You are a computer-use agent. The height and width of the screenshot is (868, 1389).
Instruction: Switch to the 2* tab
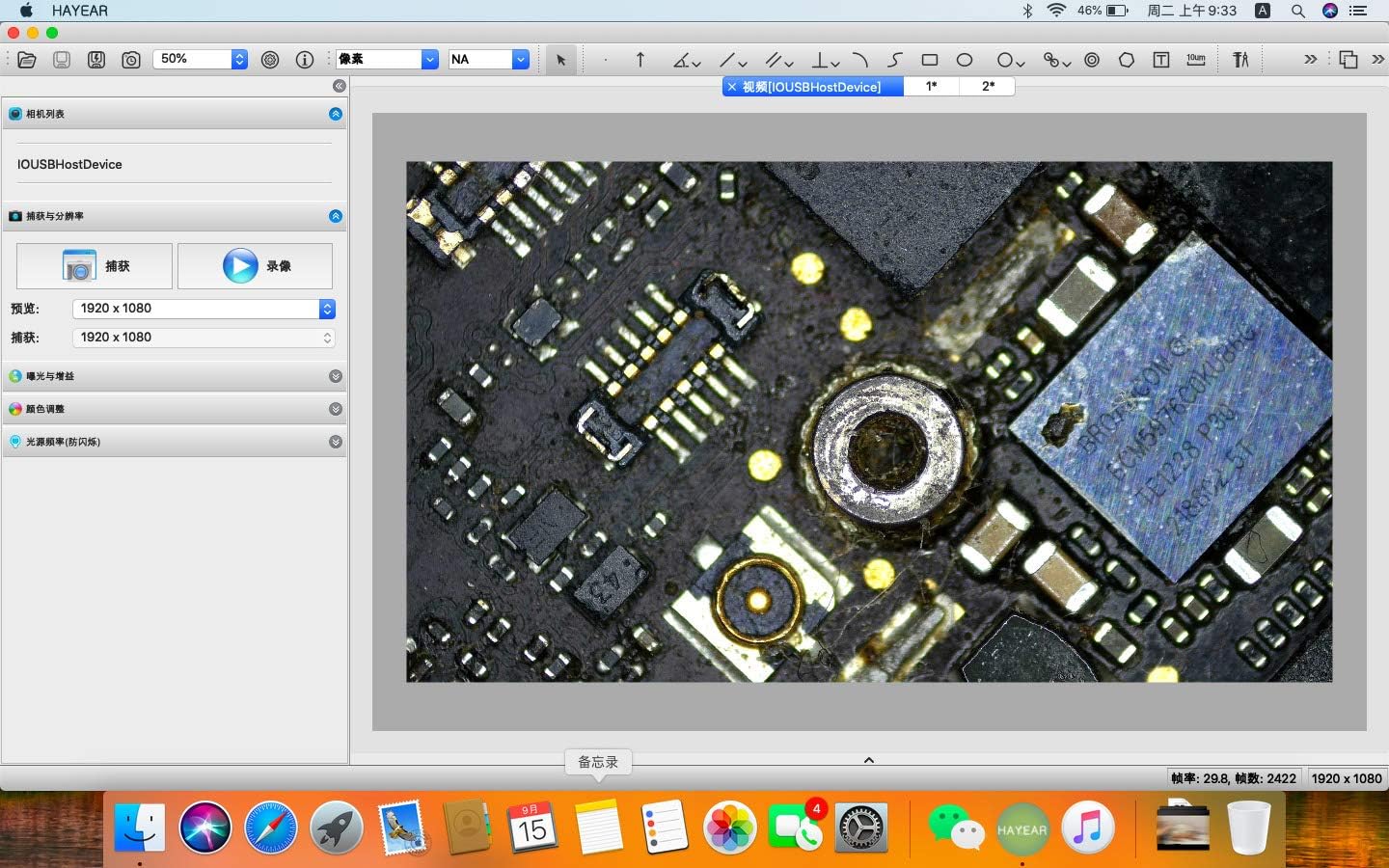coord(987,86)
